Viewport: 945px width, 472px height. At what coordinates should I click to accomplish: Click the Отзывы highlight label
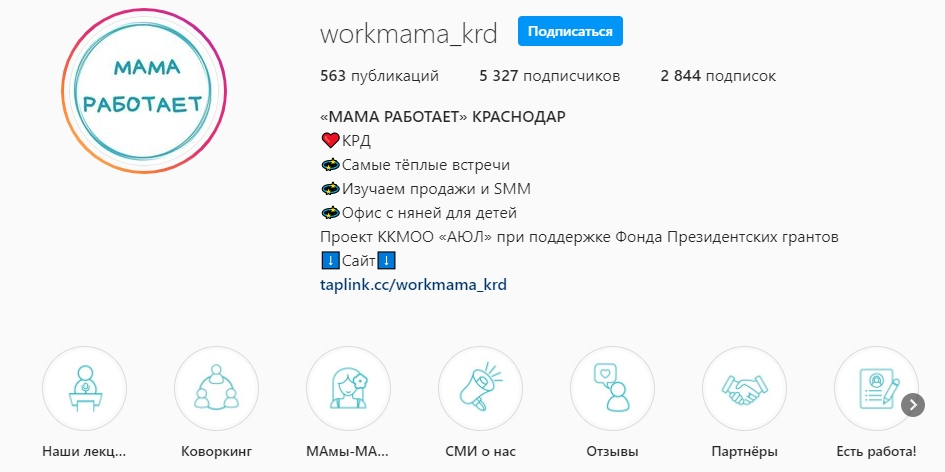(x=612, y=452)
